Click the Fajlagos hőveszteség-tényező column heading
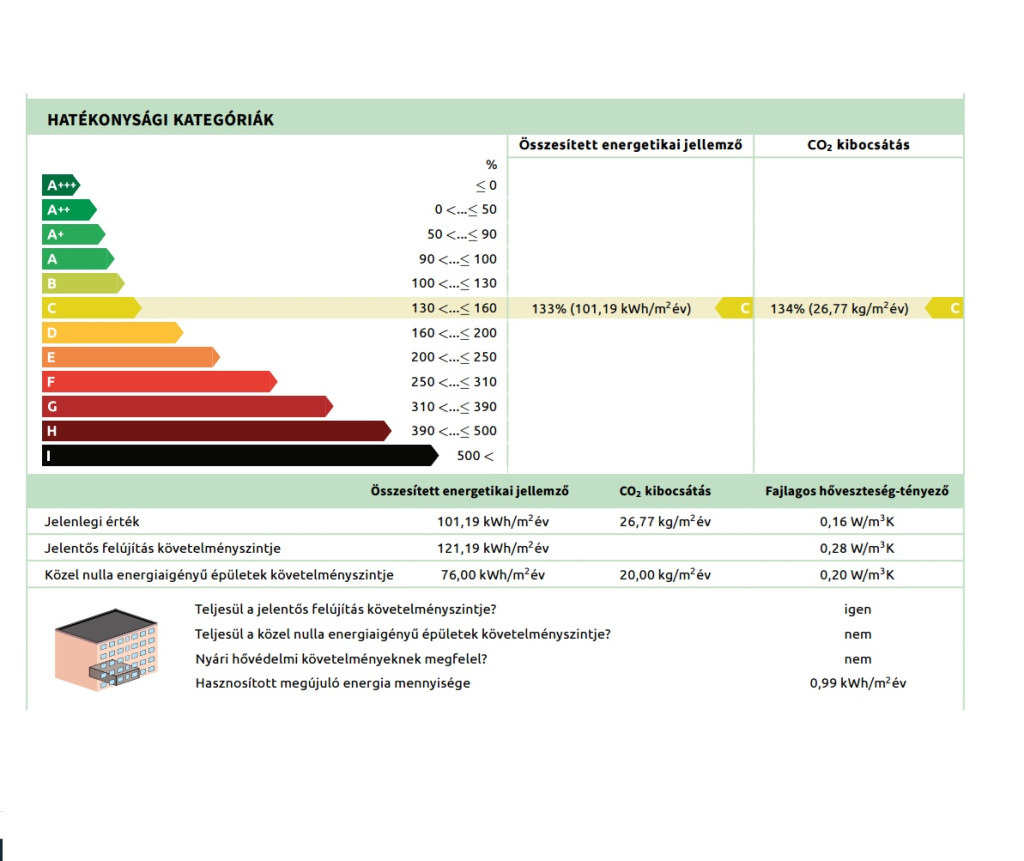Image resolution: width=1024 pixels, height=861 pixels. point(857,491)
